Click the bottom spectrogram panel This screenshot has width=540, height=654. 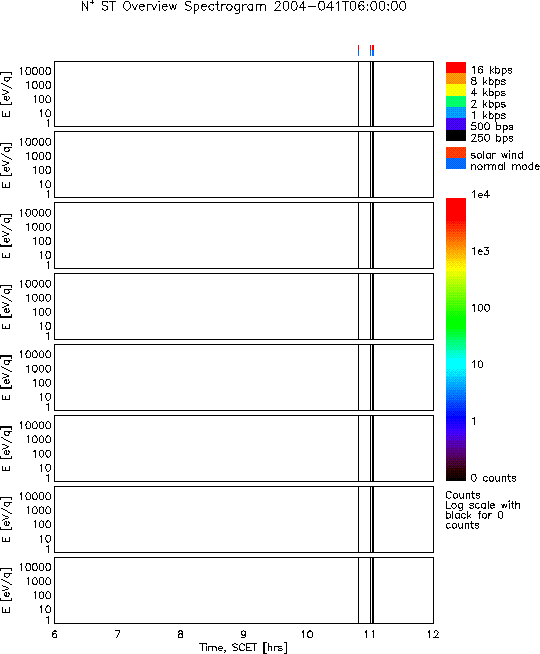pos(244,590)
